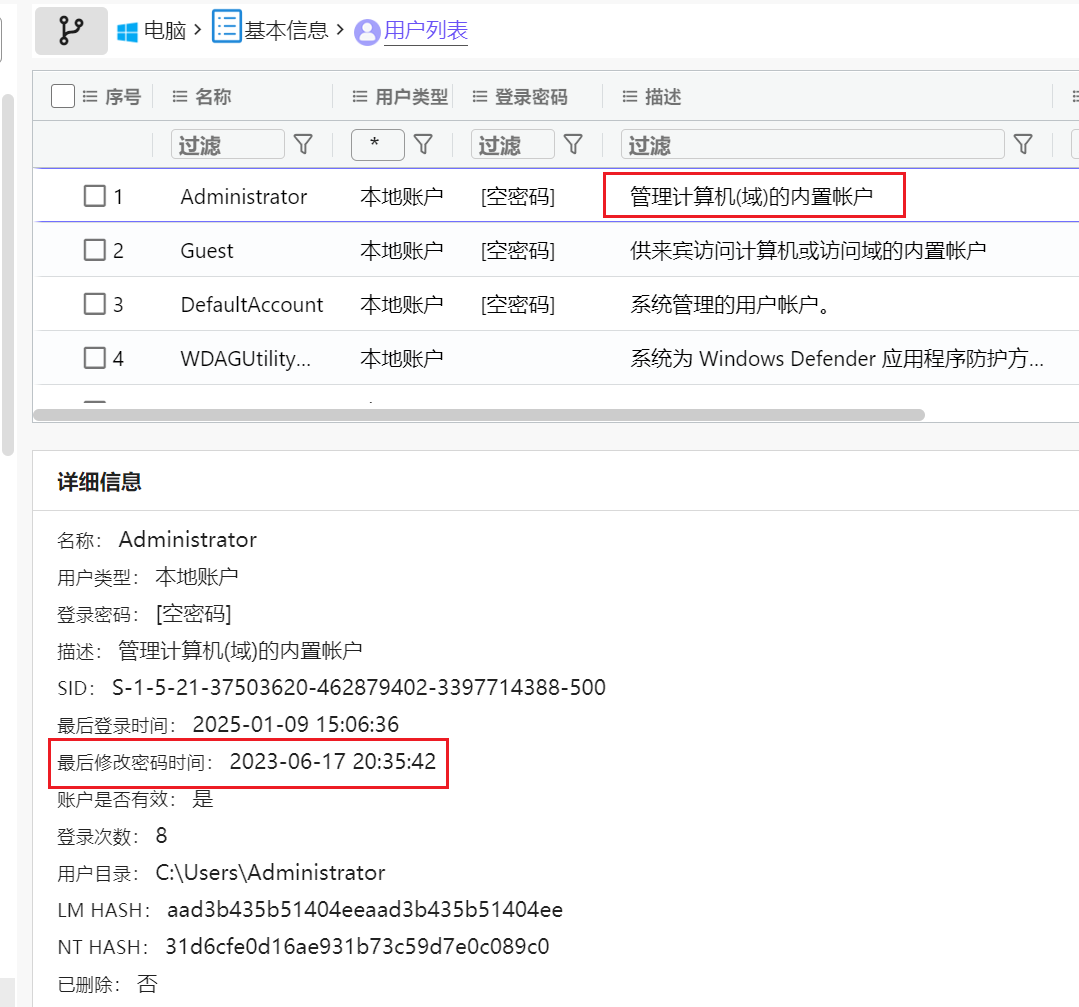Click filter funnel icon for 名称 column
Image resolution: width=1079 pixels, height=1007 pixels.
pos(303,145)
